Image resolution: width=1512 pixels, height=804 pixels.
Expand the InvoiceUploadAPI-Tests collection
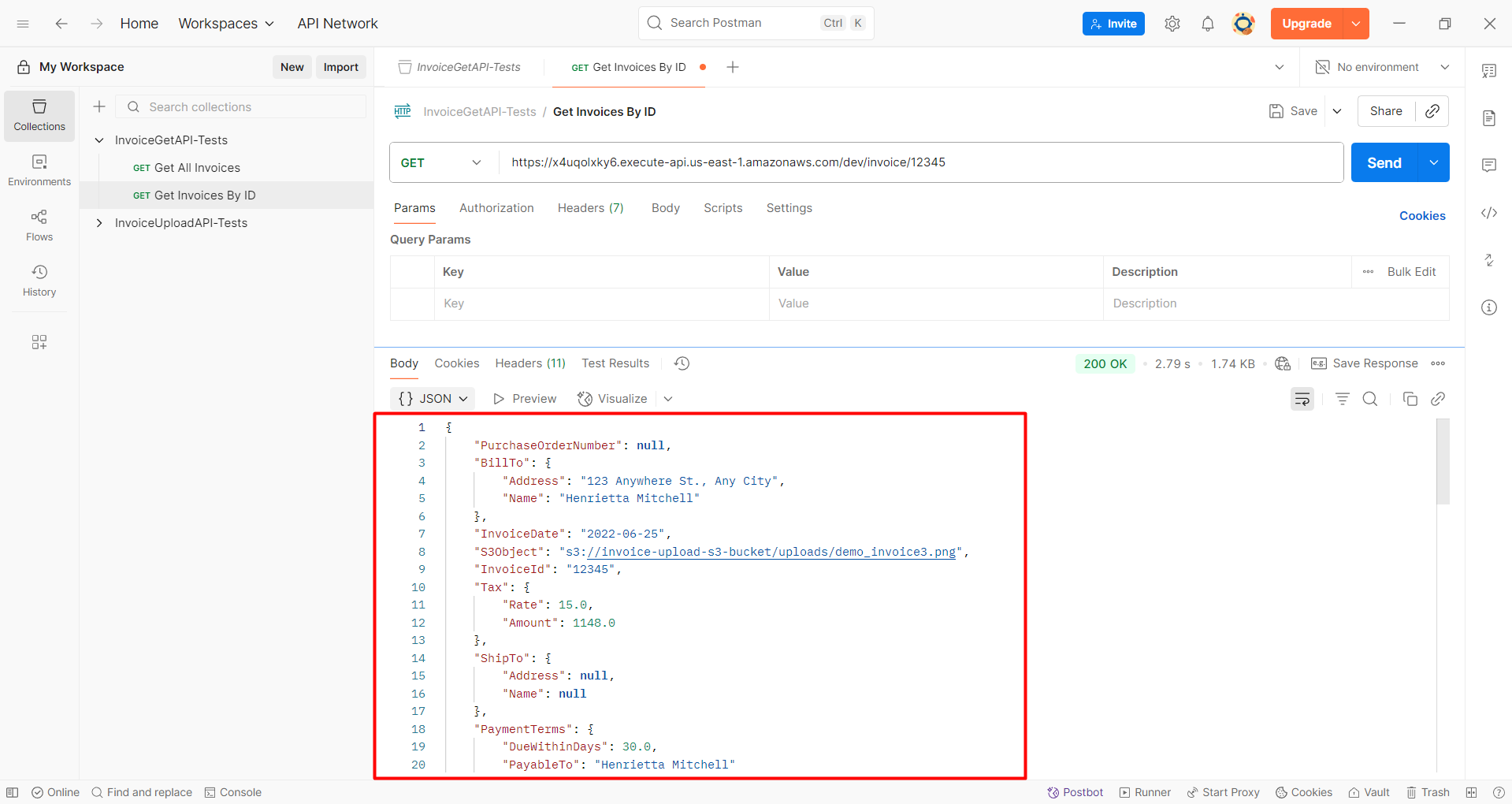coord(99,223)
